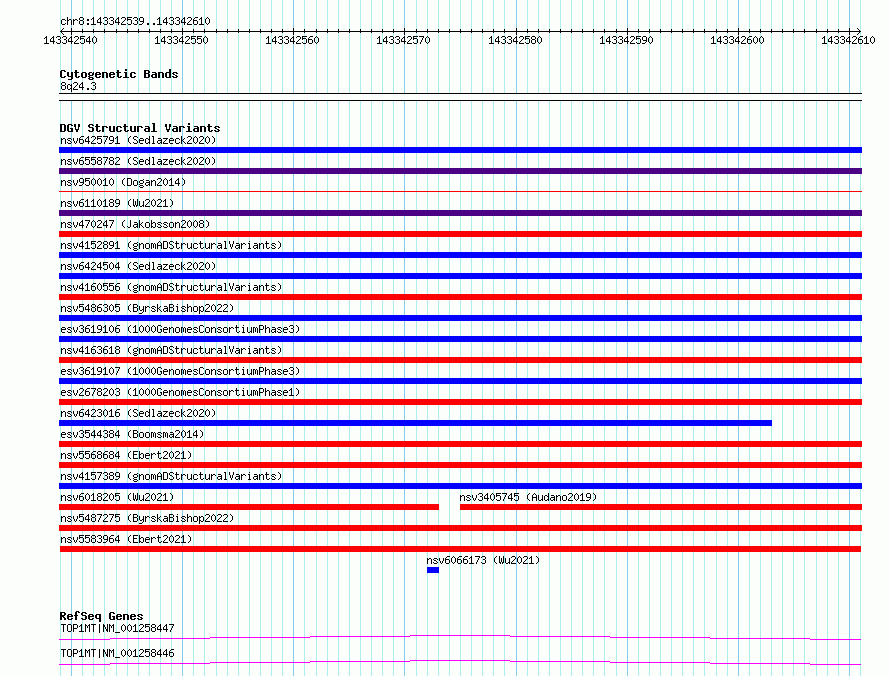Click the chr8:143342539..143342610 region label

click(135, 21)
